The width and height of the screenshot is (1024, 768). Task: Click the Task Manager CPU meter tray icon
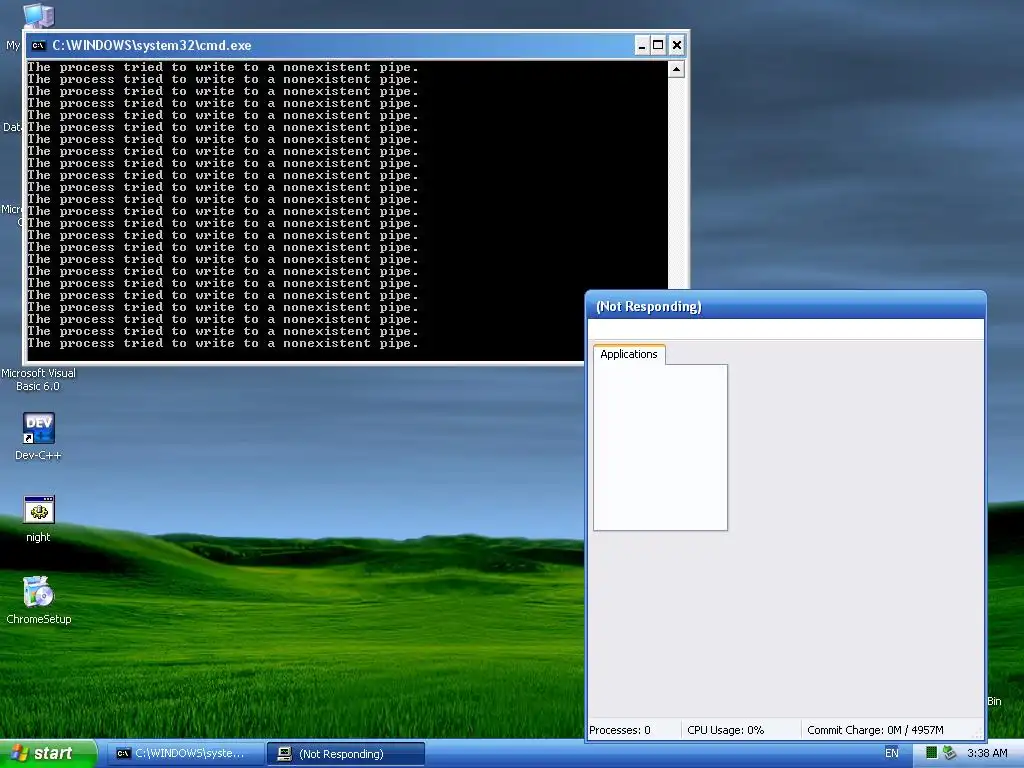931,753
